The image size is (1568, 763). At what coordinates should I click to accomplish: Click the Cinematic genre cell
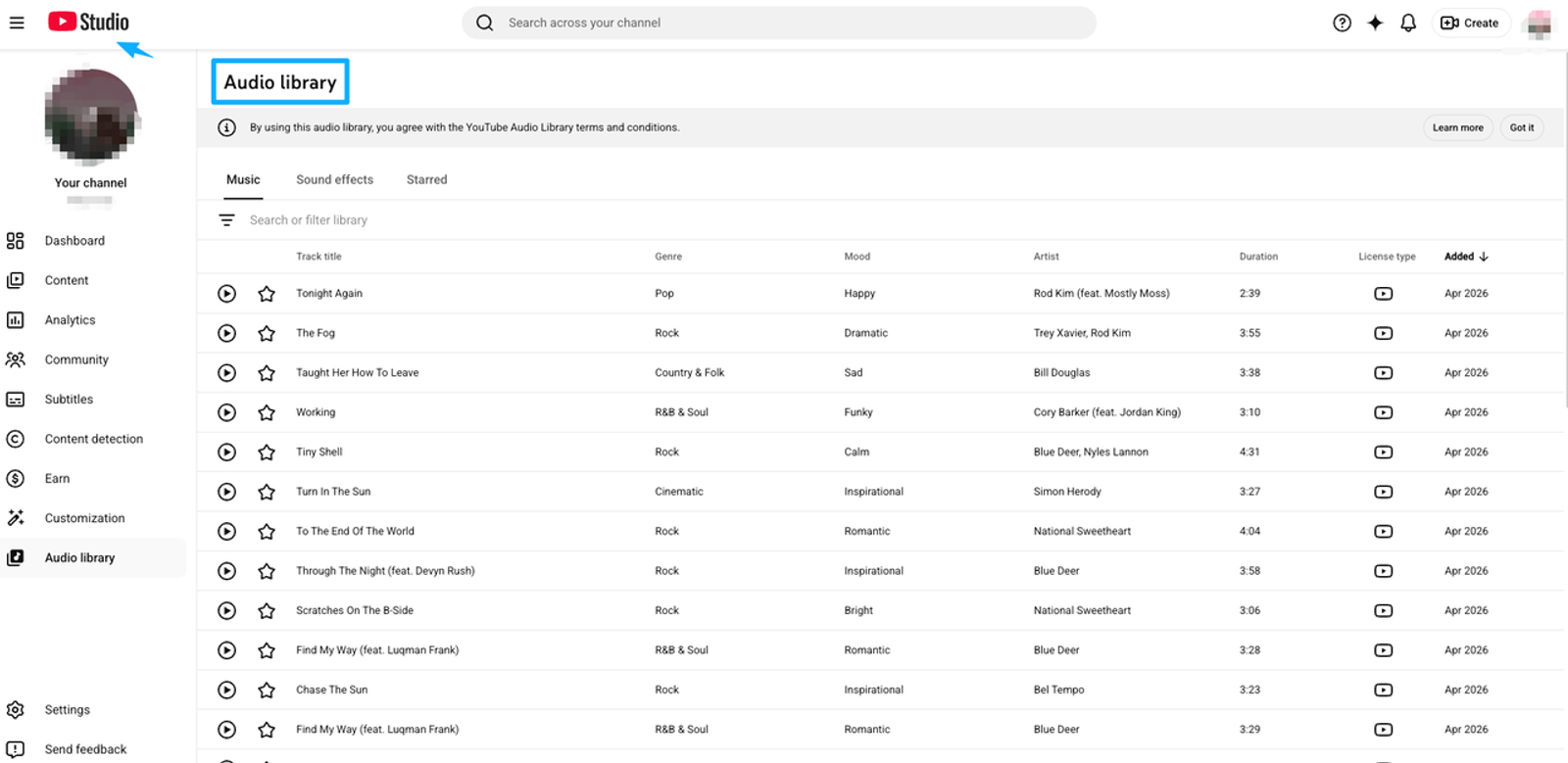(679, 492)
